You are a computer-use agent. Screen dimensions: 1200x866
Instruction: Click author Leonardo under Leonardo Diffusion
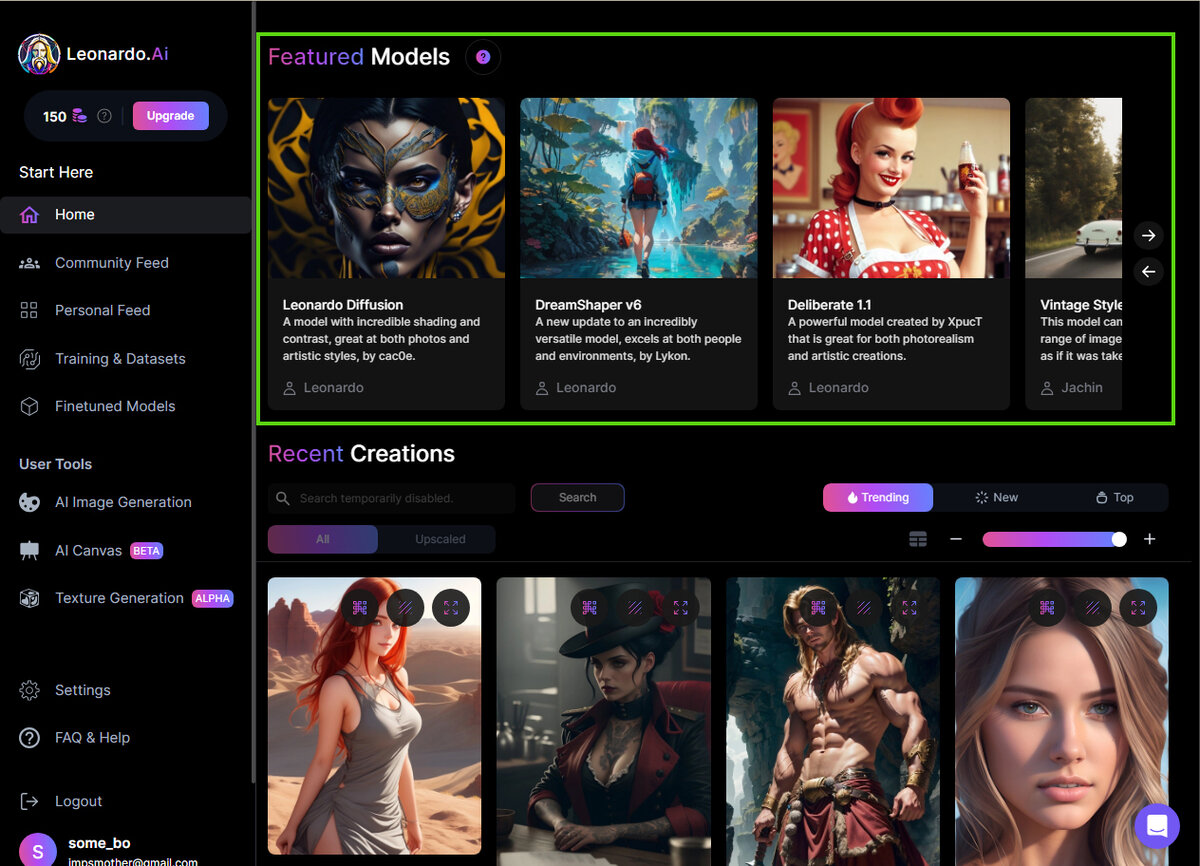(334, 388)
